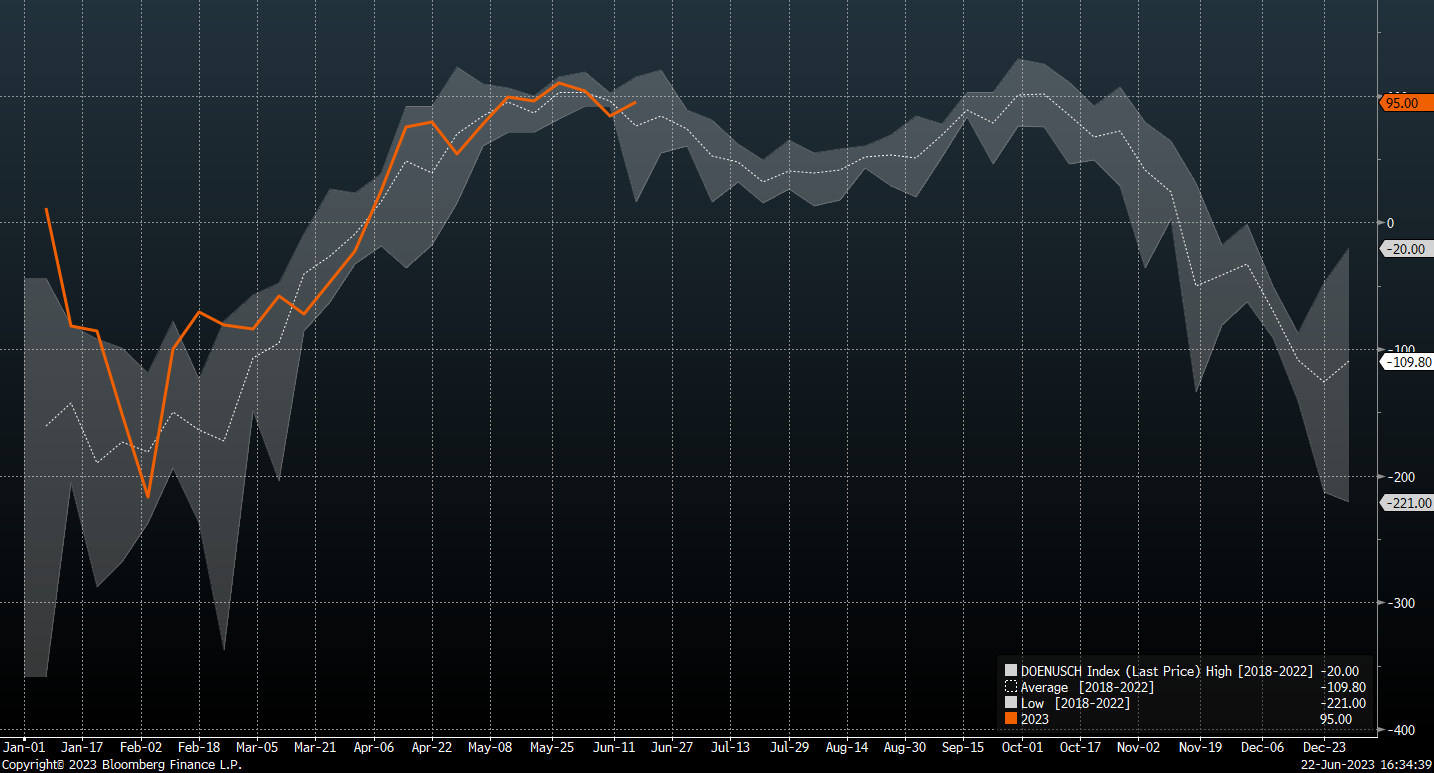This screenshot has height=773, width=1434.
Task: Click the Sep-15 date label
Action: (x=964, y=747)
